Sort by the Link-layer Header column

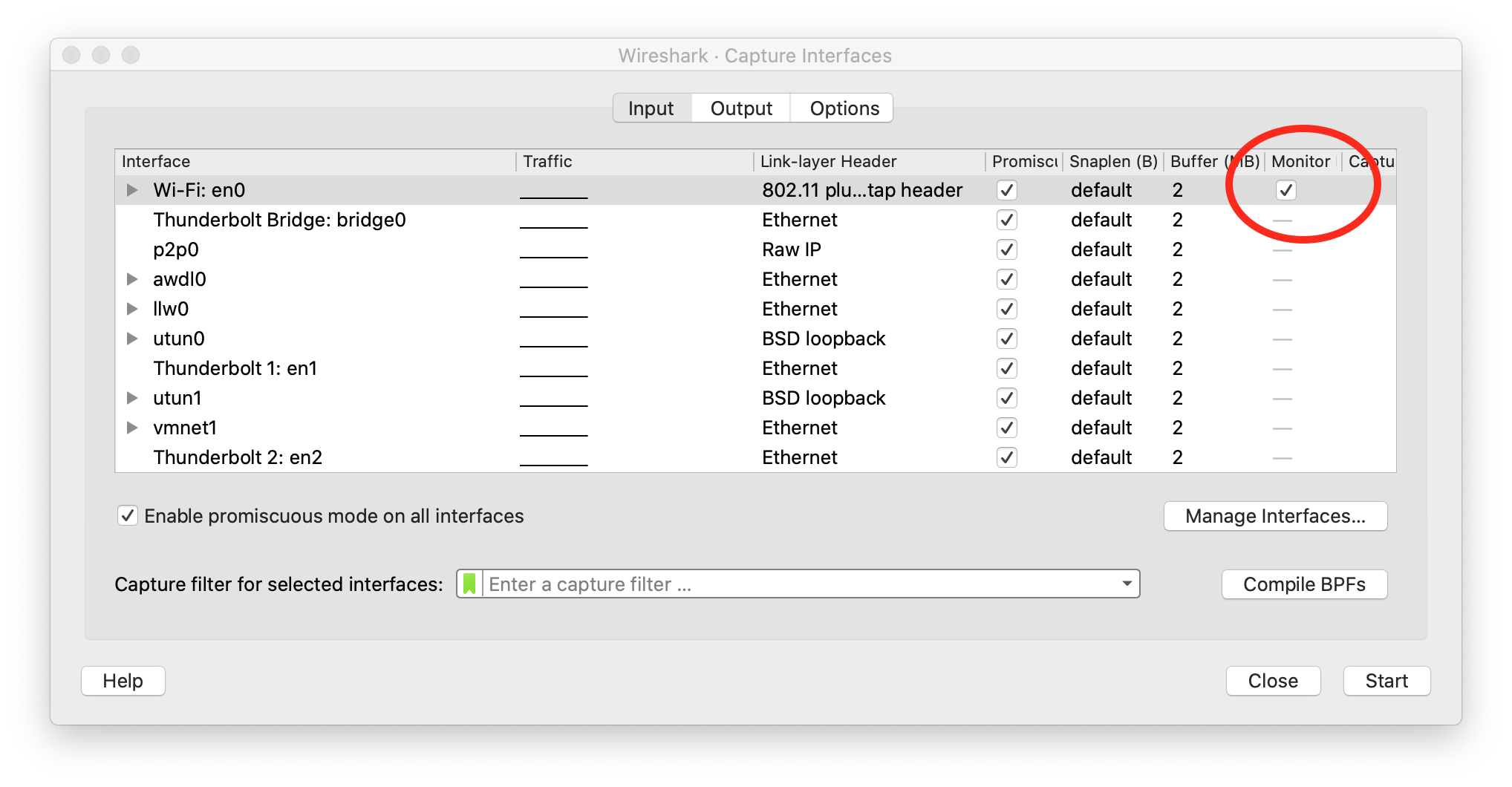point(828,161)
